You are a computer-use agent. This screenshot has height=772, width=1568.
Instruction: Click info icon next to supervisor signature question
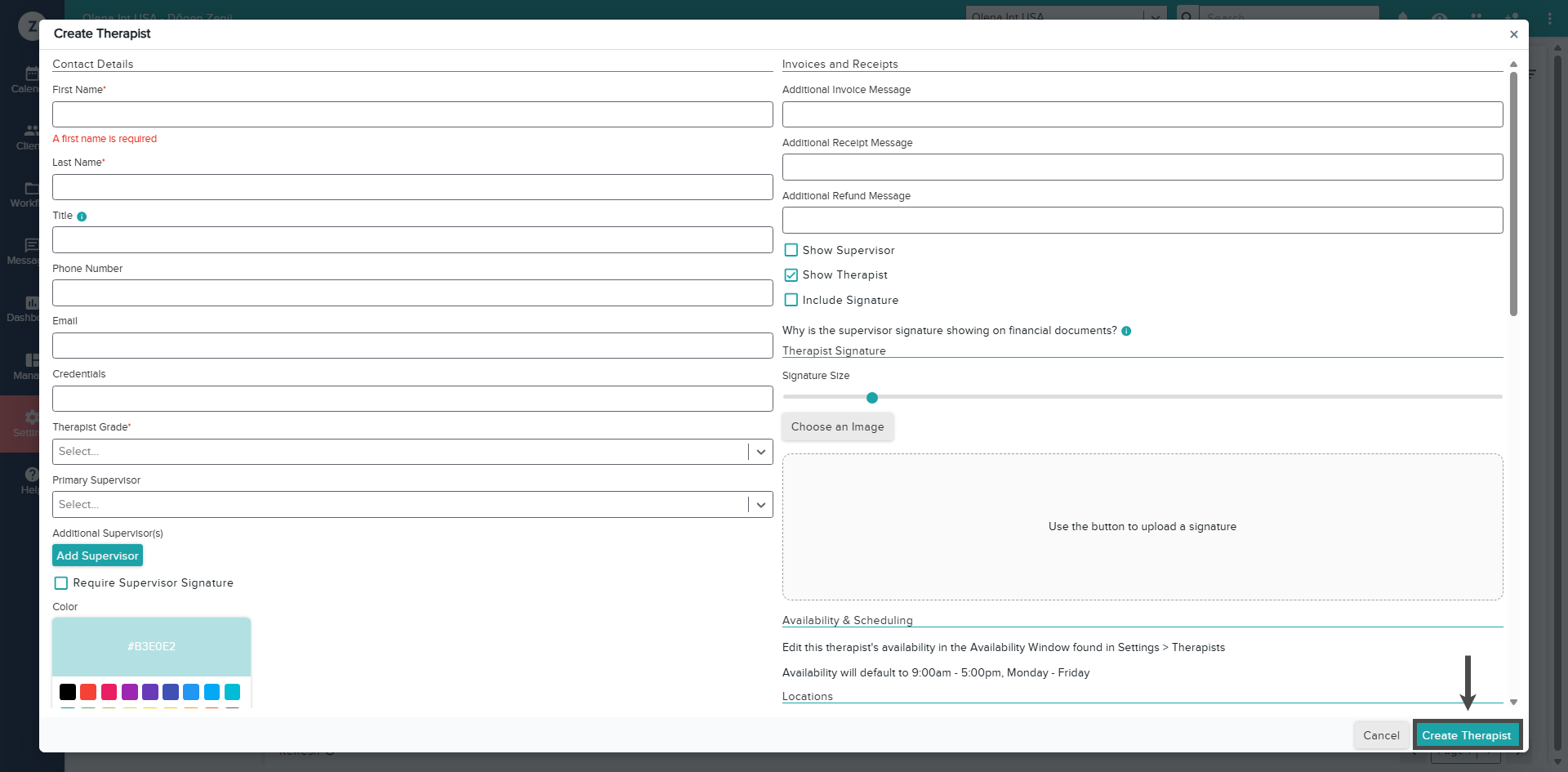pos(1126,331)
